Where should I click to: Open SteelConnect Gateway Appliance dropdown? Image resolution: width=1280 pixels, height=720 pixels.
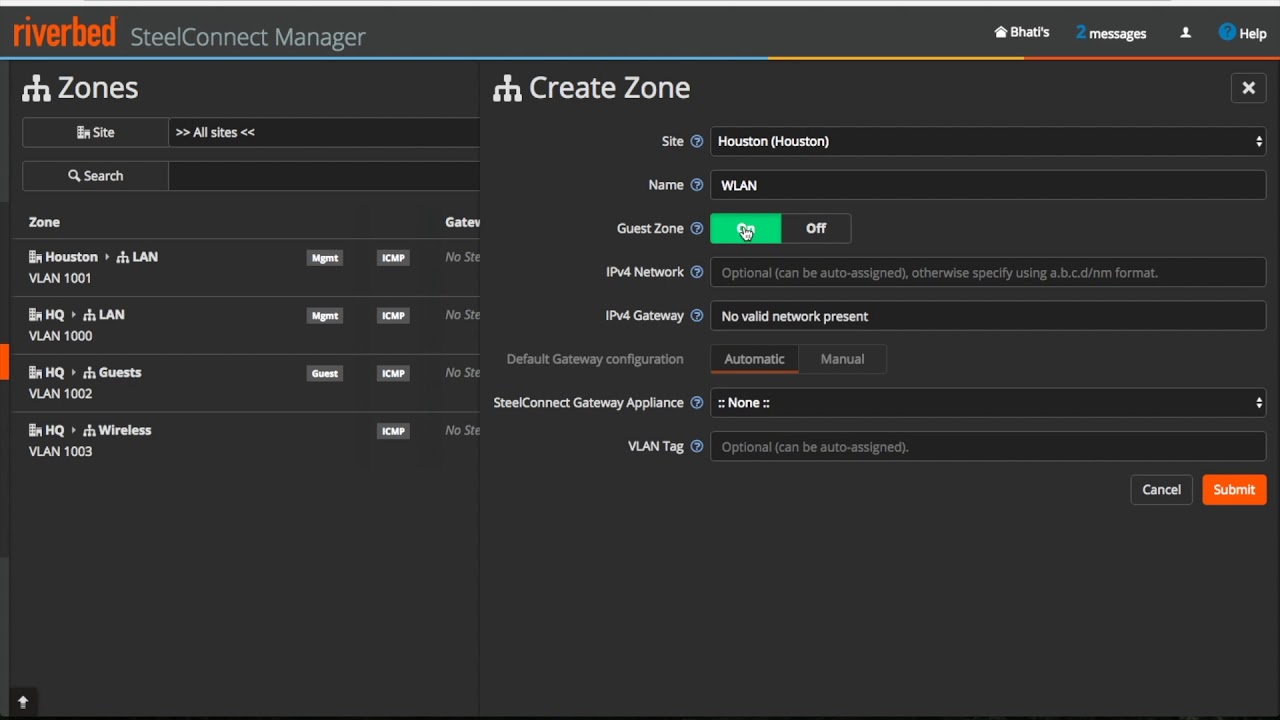(x=988, y=403)
